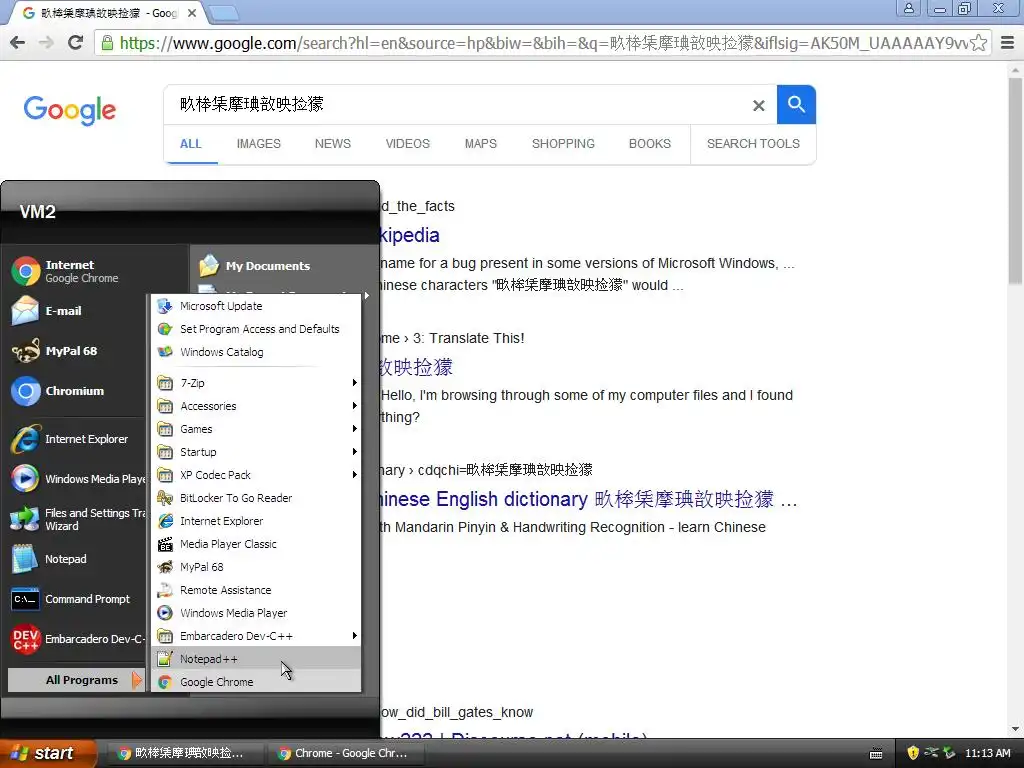The image size is (1024, 768).
Task: Switch to the IMAGES search tab
Action: (x=259, y=144)
